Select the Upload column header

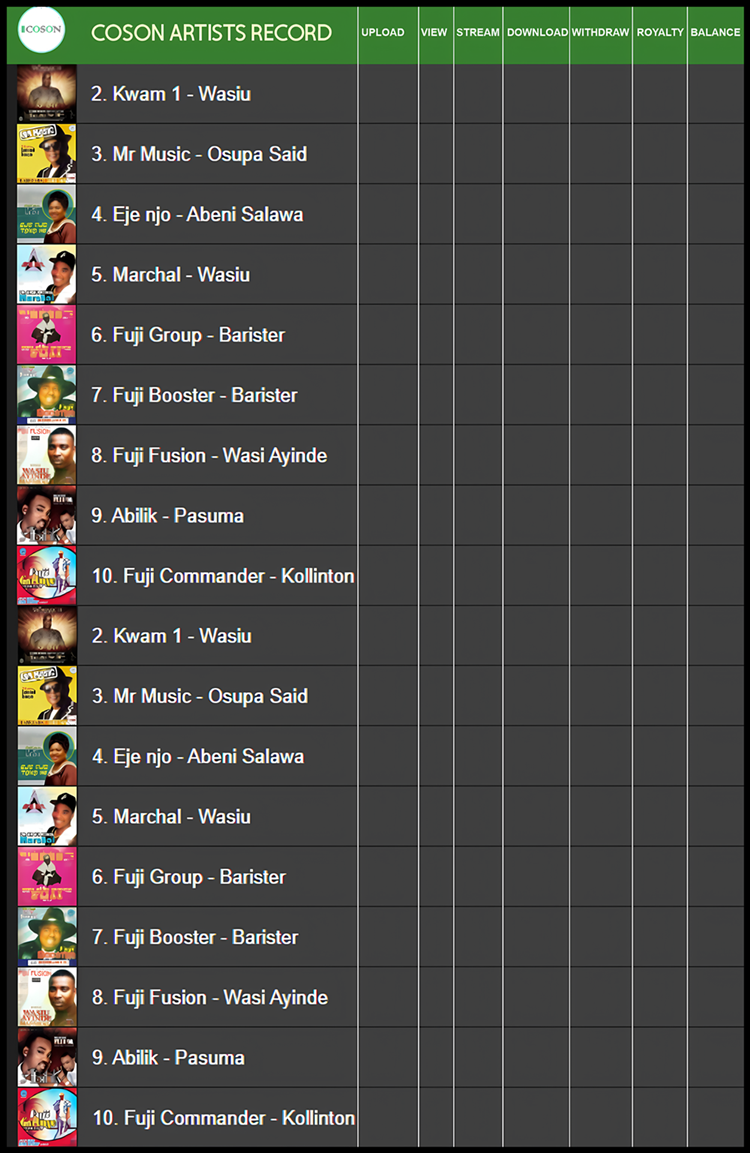click(383, 32)
